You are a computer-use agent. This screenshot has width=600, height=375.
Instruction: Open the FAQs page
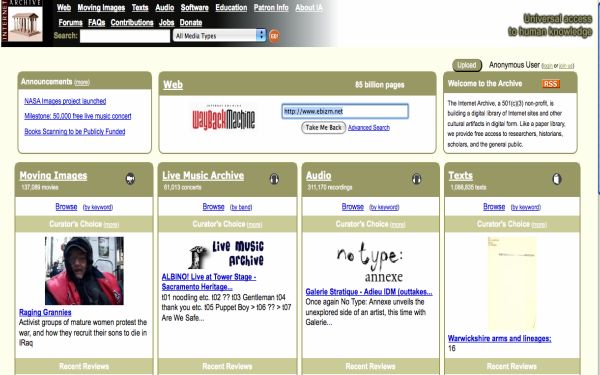click(96, 23)
